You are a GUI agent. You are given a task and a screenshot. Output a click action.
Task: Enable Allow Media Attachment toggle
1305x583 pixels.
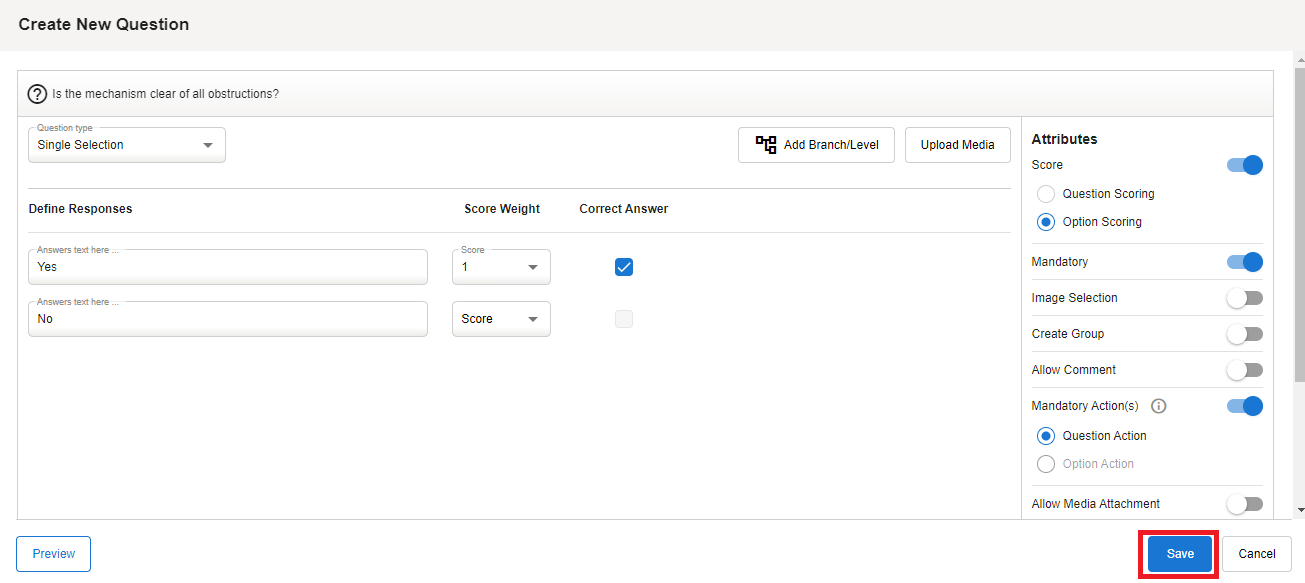(1245, 504)
